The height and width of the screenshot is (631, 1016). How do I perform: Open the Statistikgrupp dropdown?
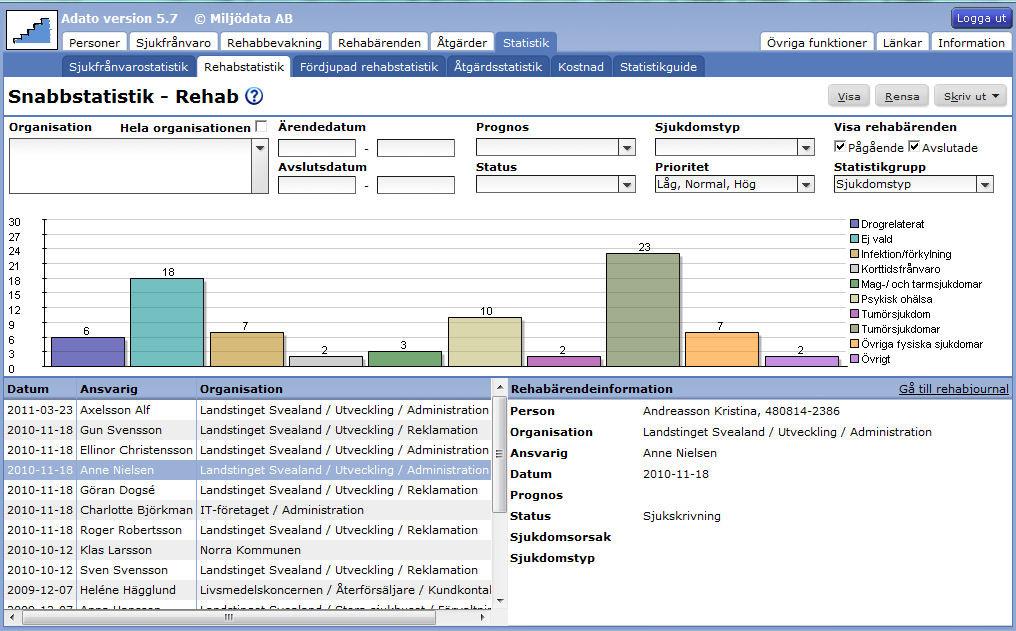pyautogui.click(x=985, y=185)
